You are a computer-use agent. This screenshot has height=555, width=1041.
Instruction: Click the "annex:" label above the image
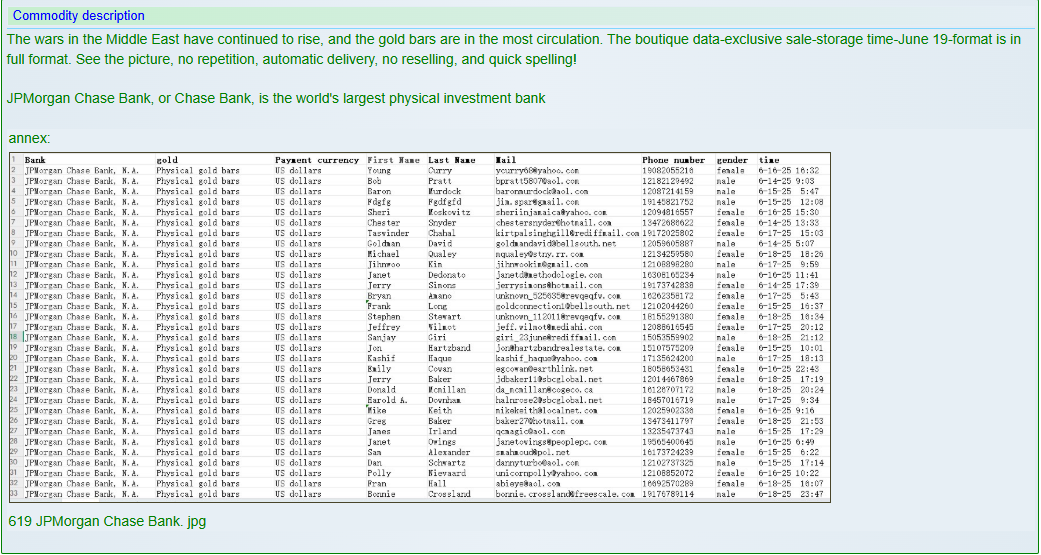[29, 139]
